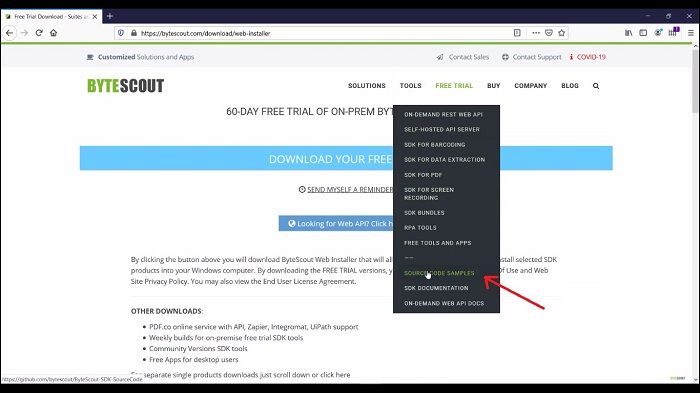
Task: Open Weekly builds for on-premise link
Action: click(226, 338)
